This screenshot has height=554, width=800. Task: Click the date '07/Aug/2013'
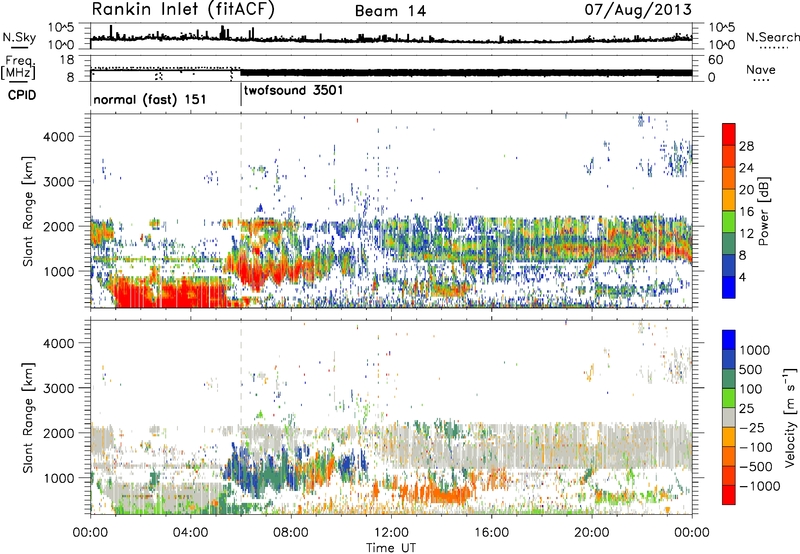638,9
